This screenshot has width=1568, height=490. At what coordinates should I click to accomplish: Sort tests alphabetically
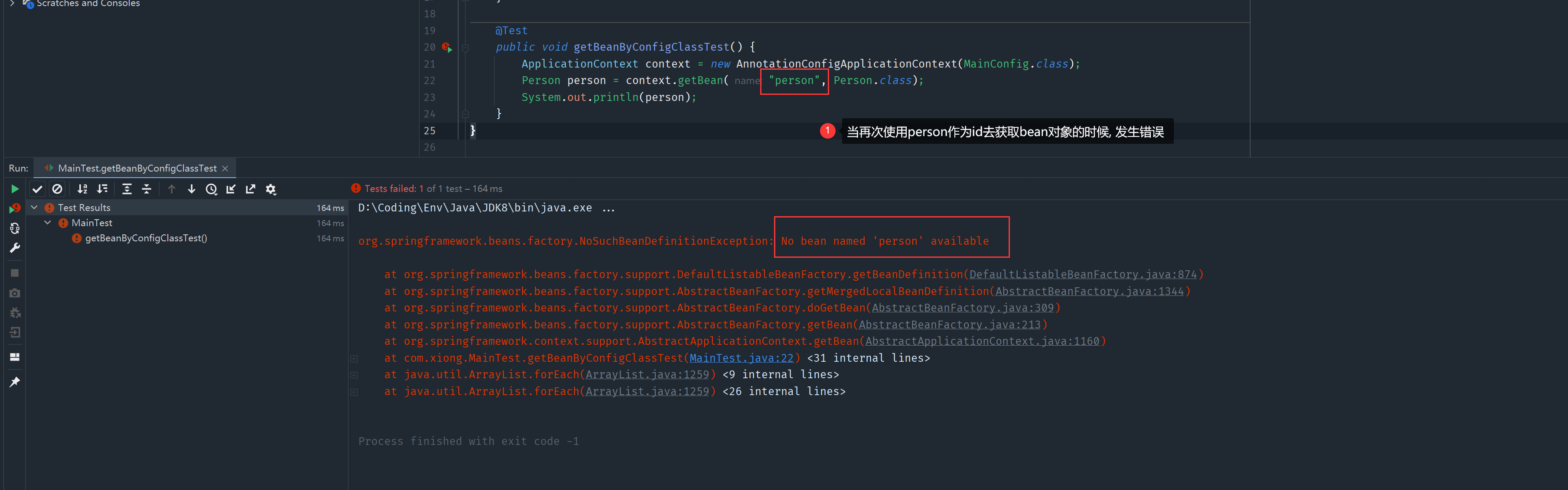click(82, 189)
